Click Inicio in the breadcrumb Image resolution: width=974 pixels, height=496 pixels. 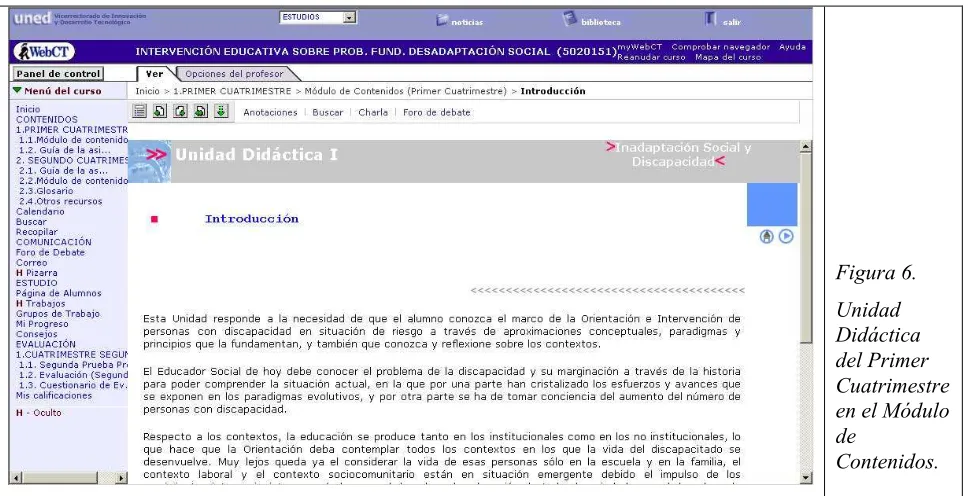147,91
